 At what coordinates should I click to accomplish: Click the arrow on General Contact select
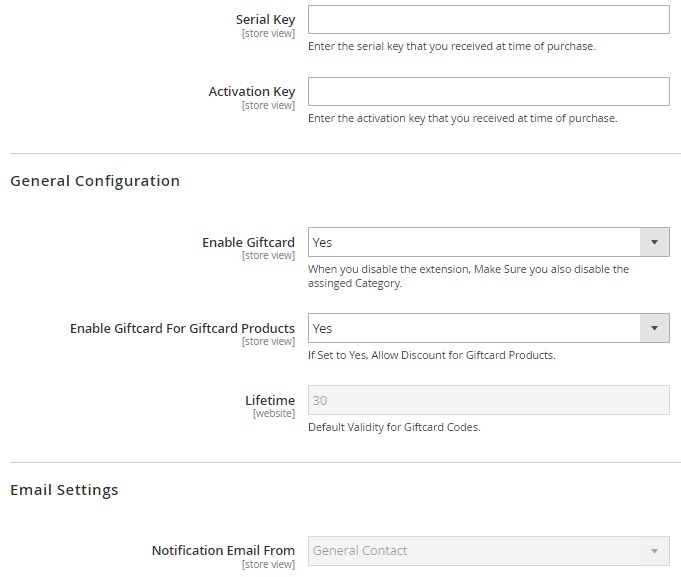pos(654,550)
